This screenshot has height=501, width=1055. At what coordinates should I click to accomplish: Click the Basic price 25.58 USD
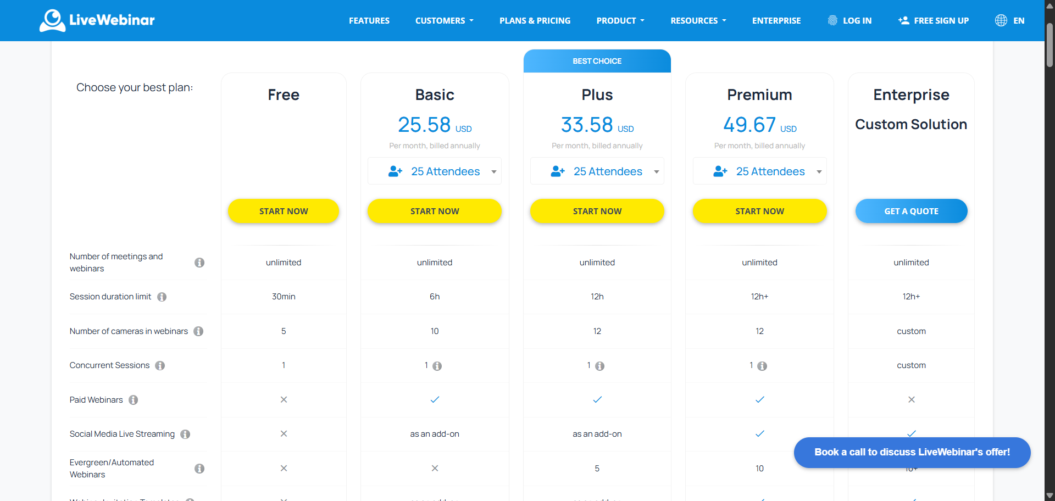pos(435,125)
